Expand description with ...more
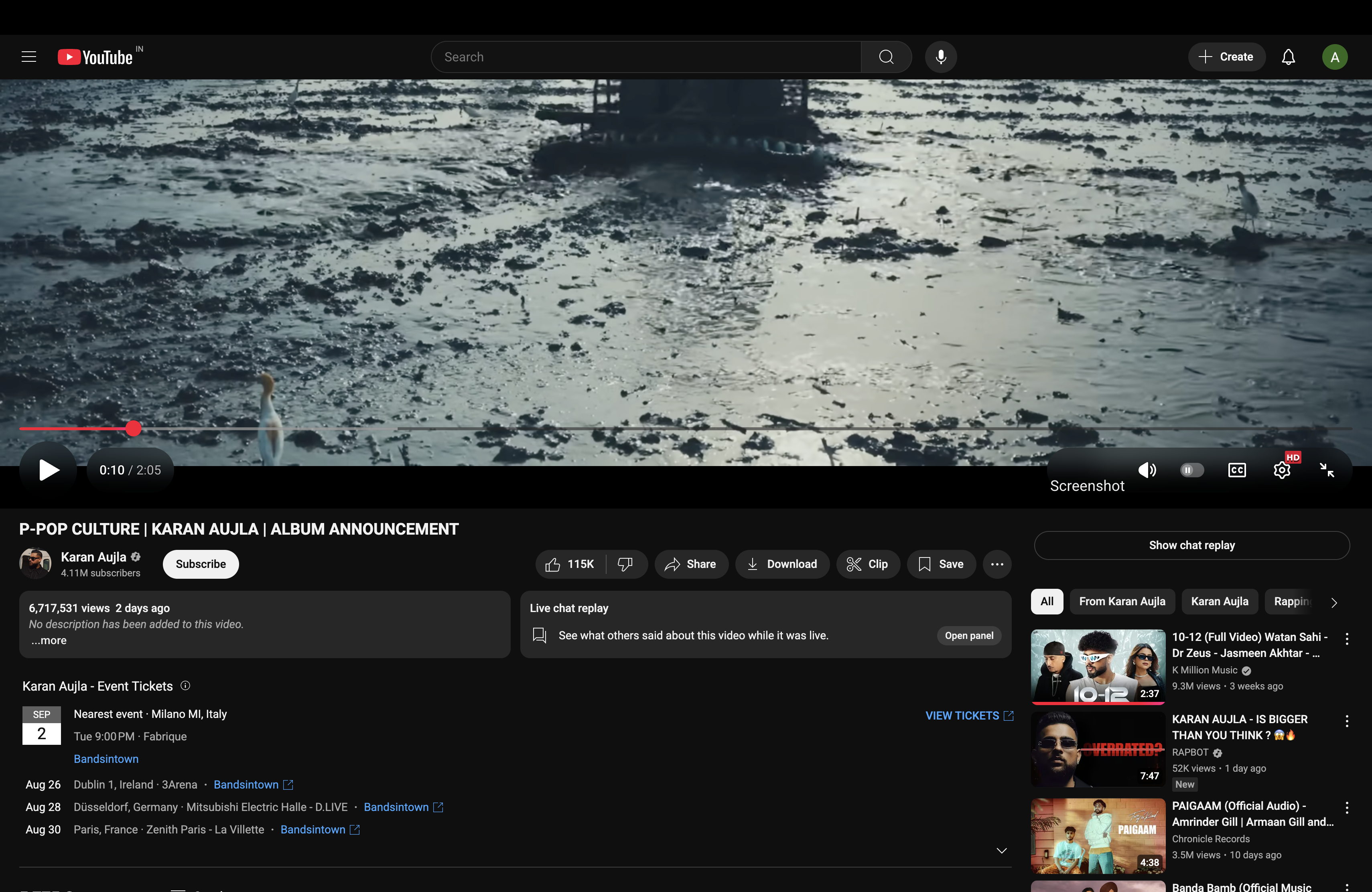 [49, 640]
